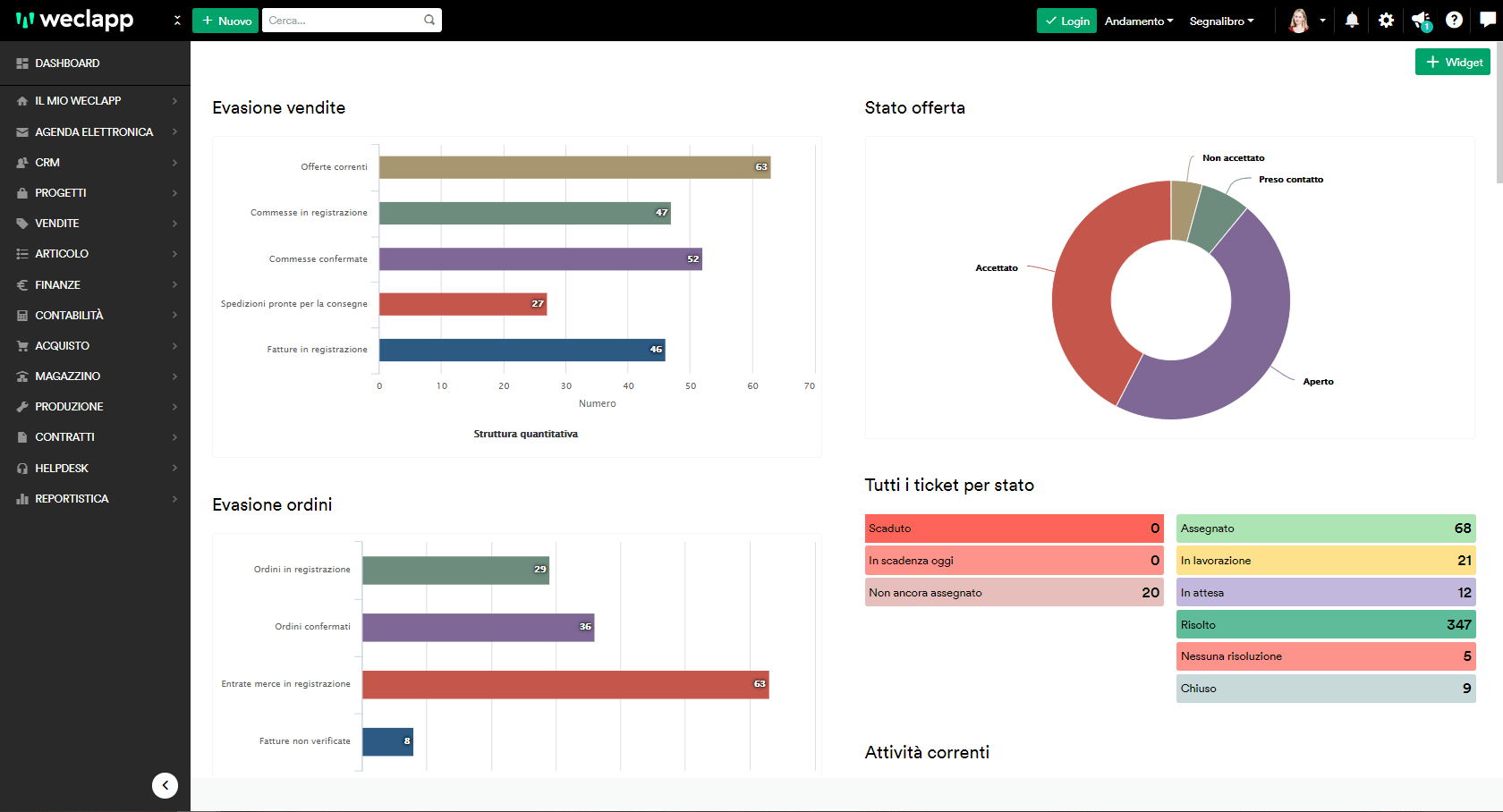Click the announcements megaphone icon
Viewport: 1503px width, 812px height.
(1421, 21)
